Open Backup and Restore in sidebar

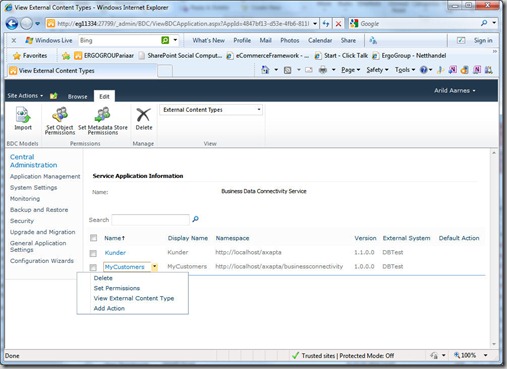pyautogui.click(x=39, y=210)
